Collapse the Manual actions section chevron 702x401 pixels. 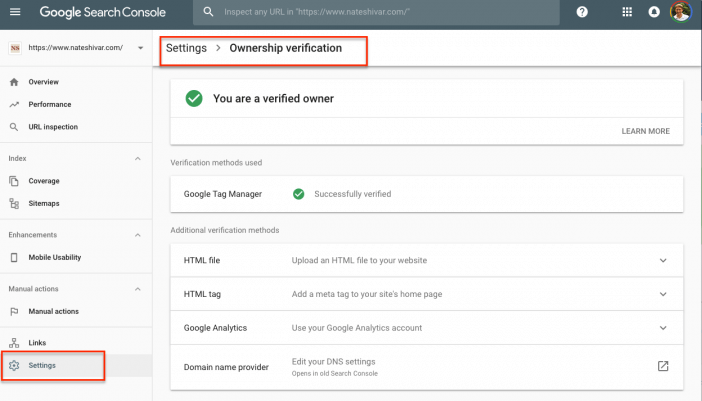tap(138, 289)
